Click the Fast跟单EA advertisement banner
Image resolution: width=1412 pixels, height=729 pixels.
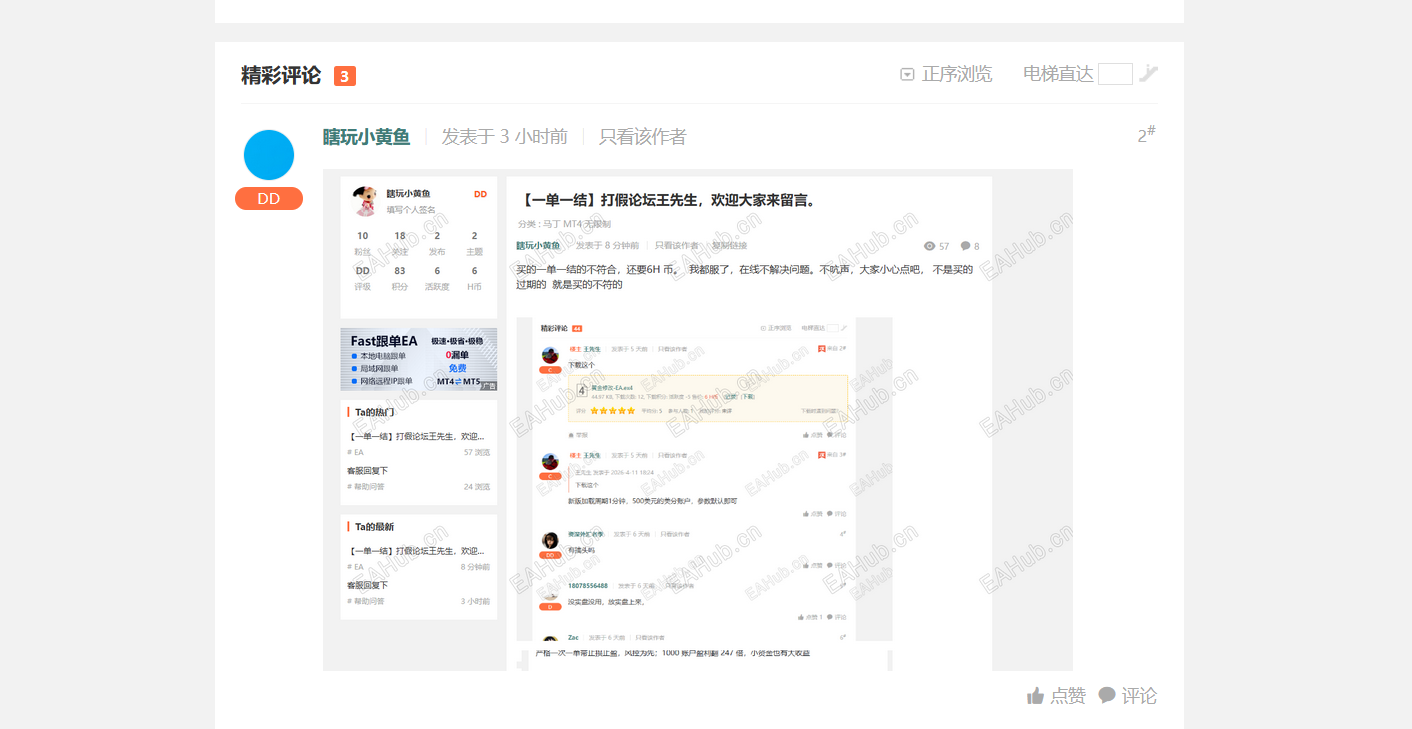418,359
